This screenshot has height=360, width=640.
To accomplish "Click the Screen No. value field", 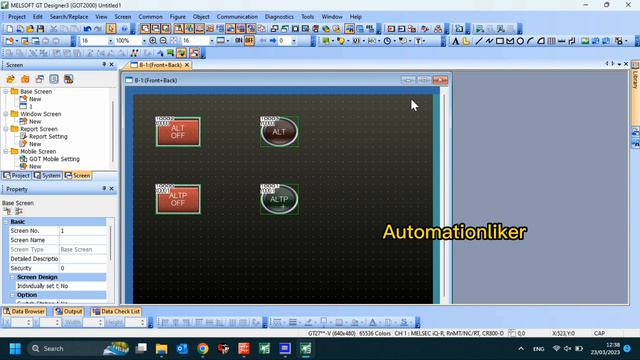I will 83,231.
